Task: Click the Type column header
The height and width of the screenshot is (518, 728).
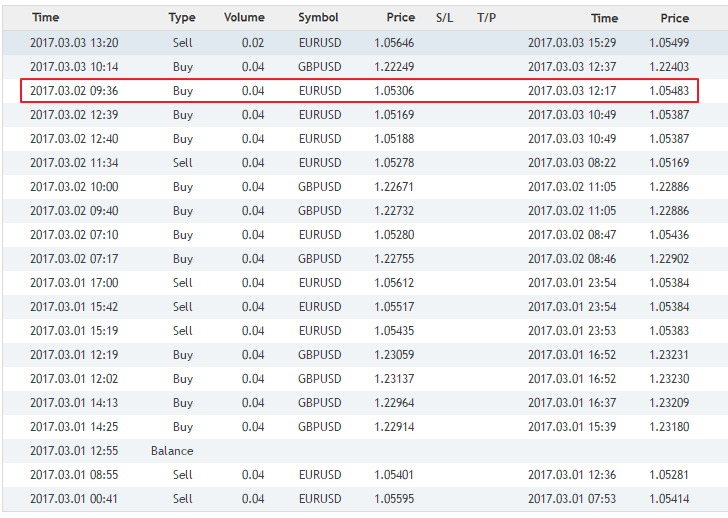Action: click(x=182, y=18)
